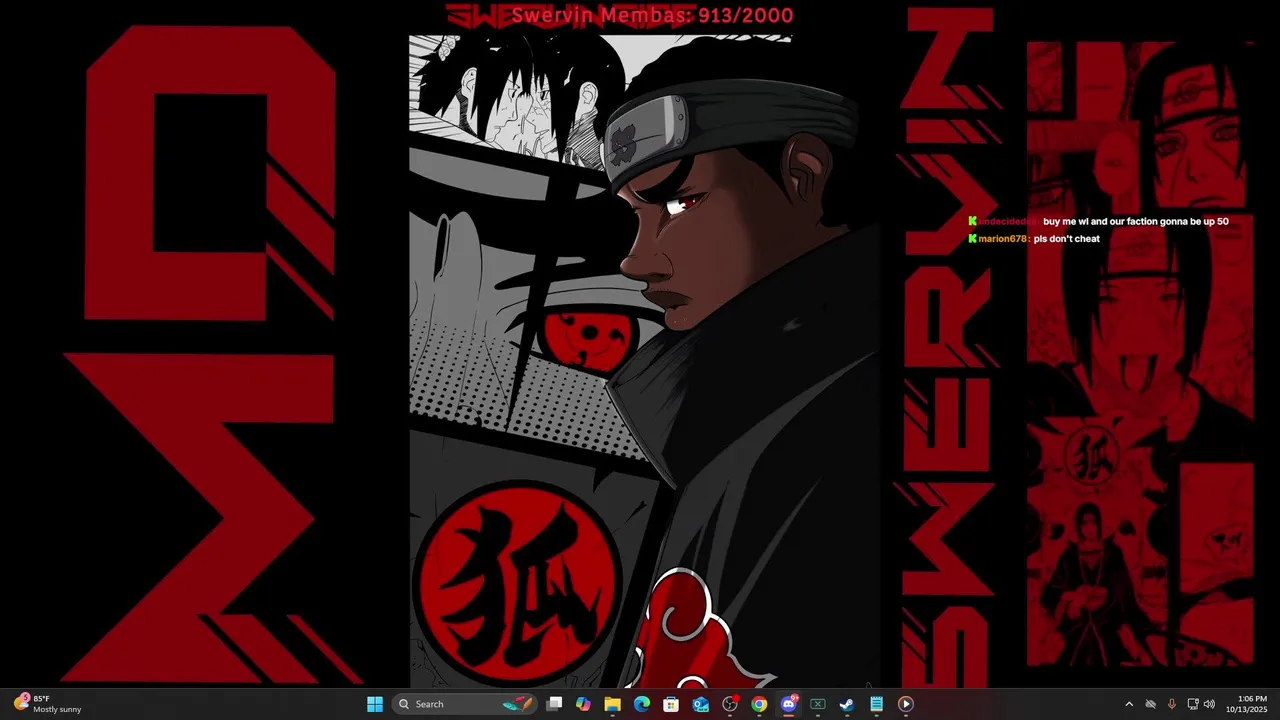Open Steam from the taskbar
Image resolution: width=1280 pixels, height=720 pixels.
click(847, 704)
